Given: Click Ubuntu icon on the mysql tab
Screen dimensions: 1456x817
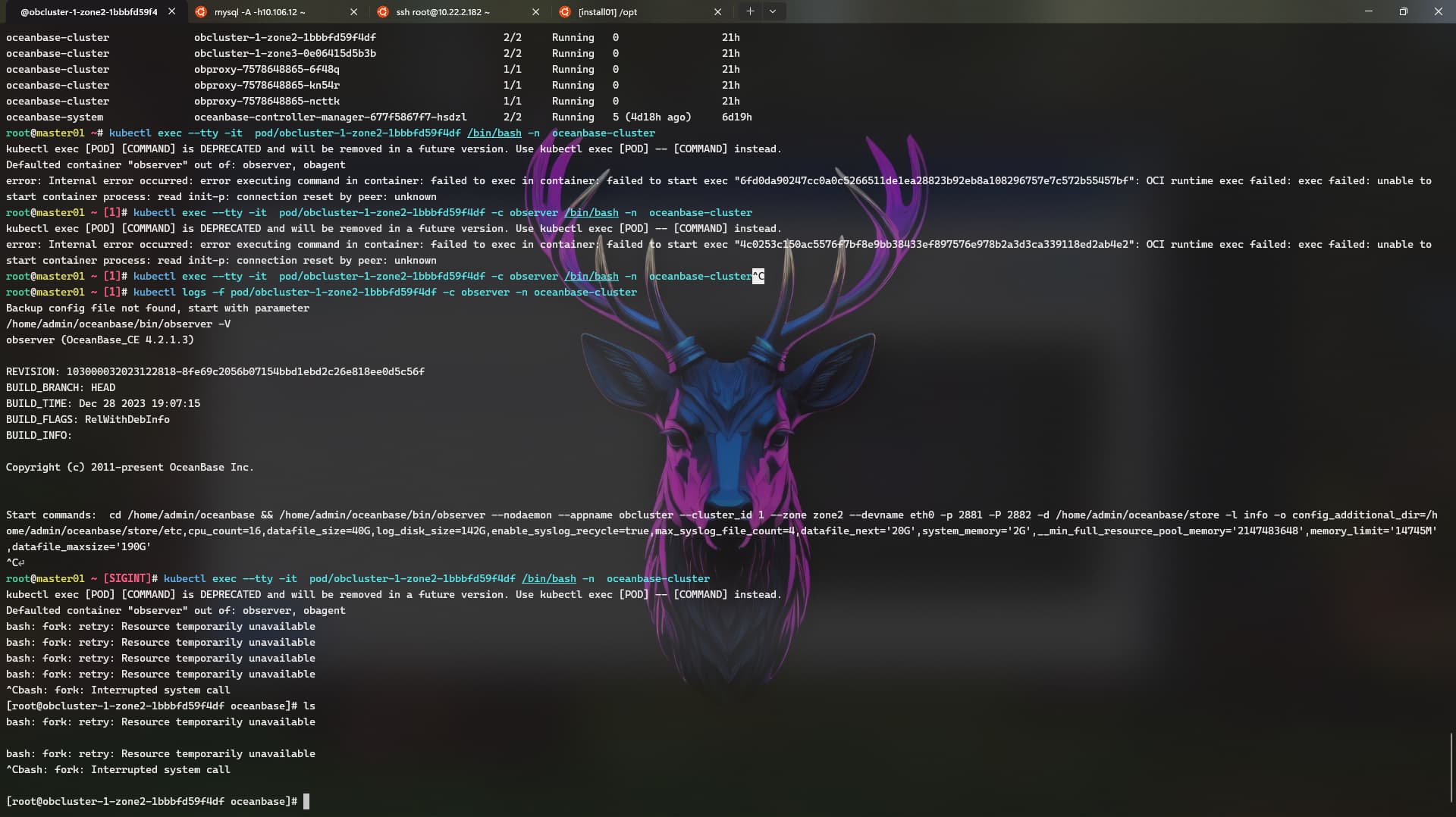Looking at the screenshot, I should 200,12.
